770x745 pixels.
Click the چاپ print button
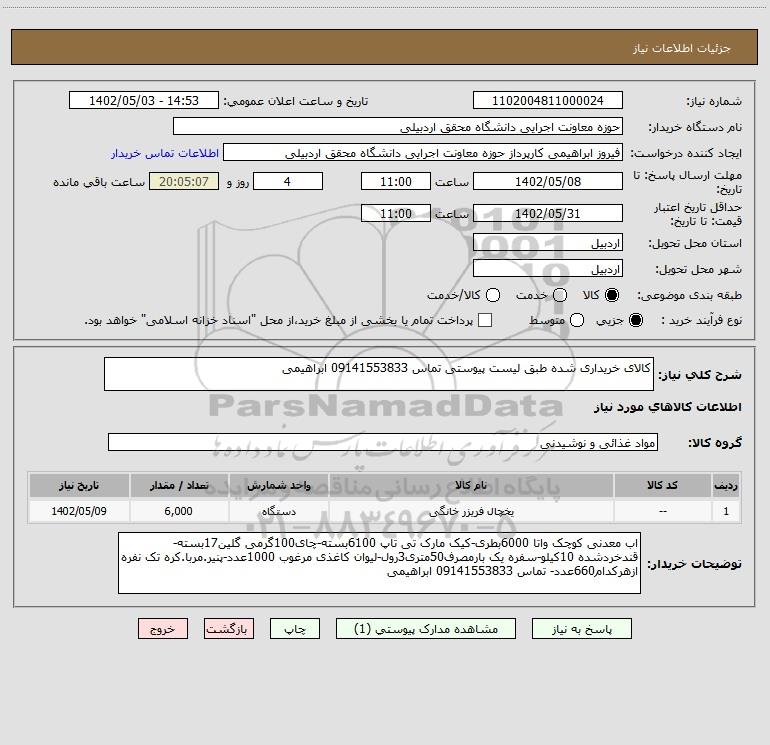[295, 629]
